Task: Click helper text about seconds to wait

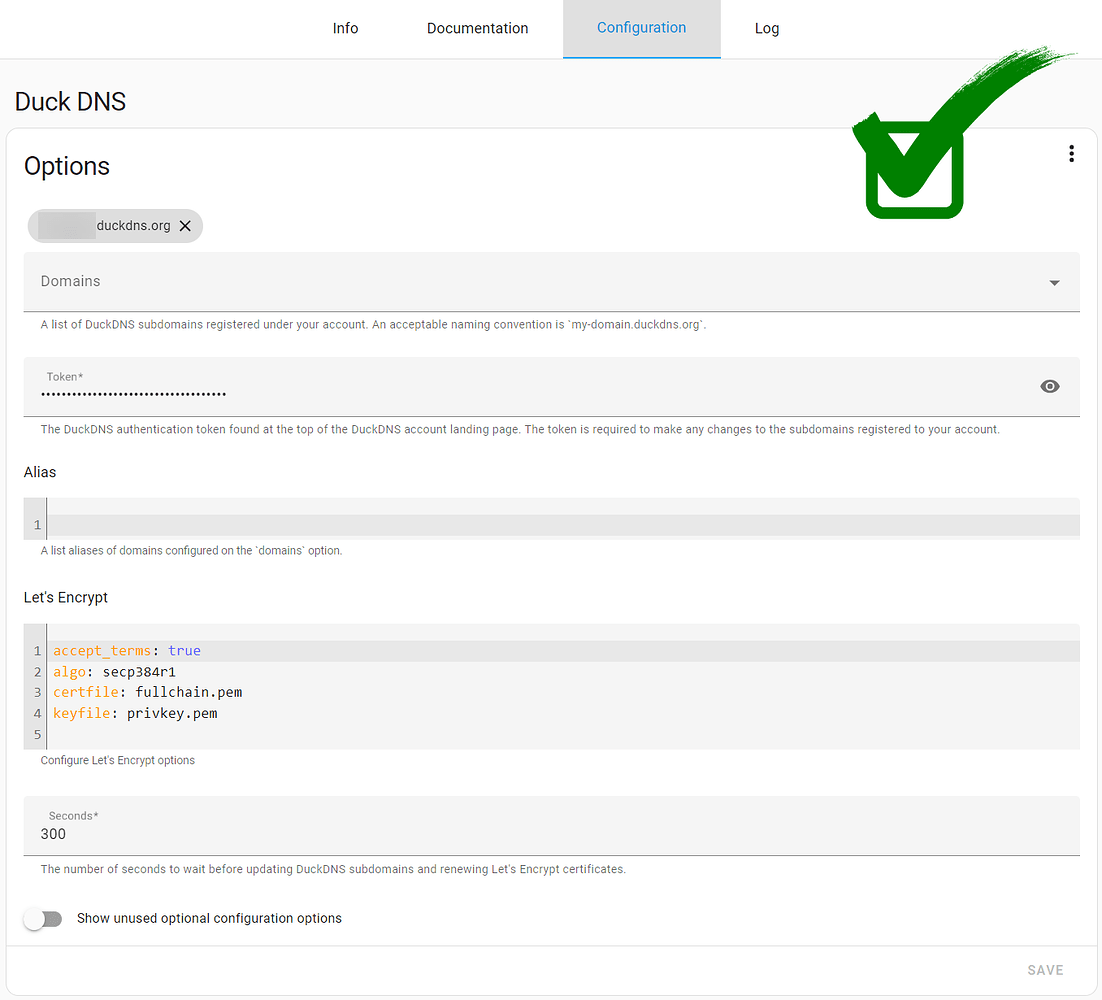Action: tap(333, 869)
